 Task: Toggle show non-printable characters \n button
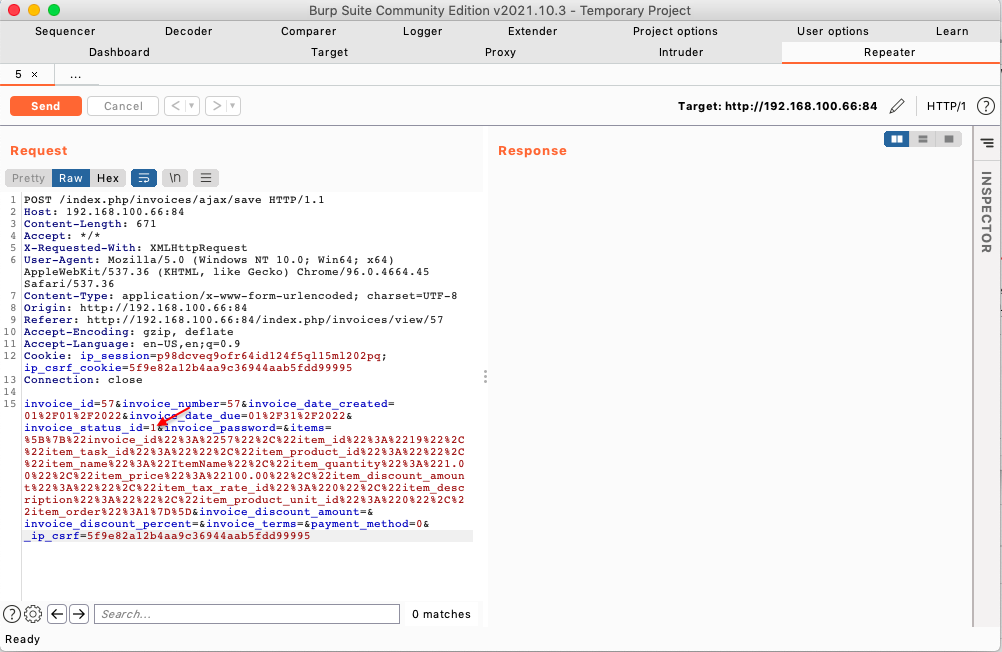[175, 178]
